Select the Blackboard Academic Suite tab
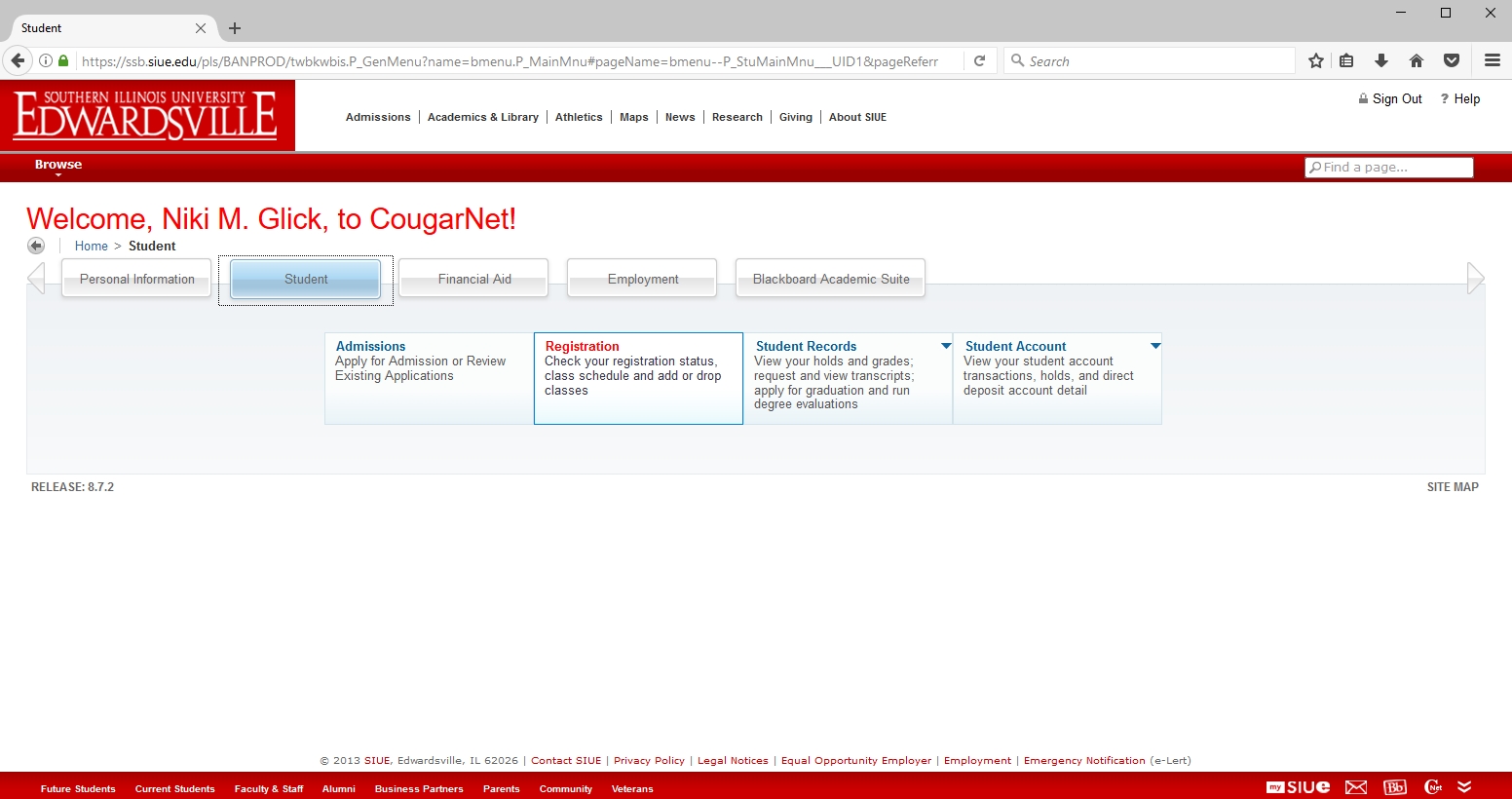 (x=831, y=279)
